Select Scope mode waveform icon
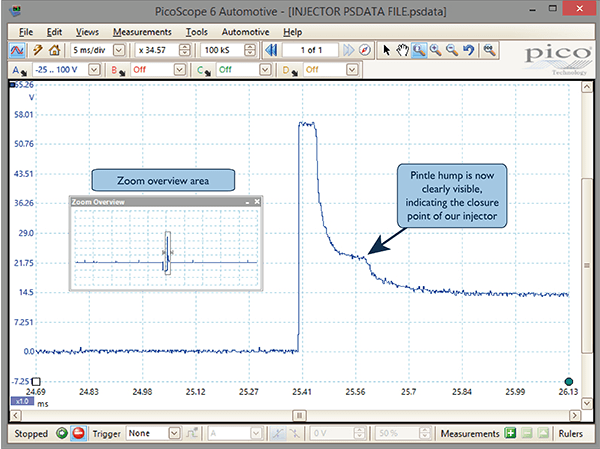This screenshot has height=449, width=600. tap(17, 50)
